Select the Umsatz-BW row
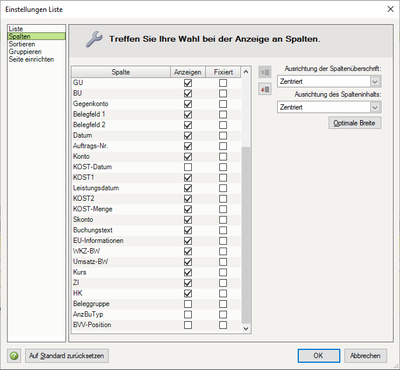This screenshot has height=370, width=400. point(156,262)
